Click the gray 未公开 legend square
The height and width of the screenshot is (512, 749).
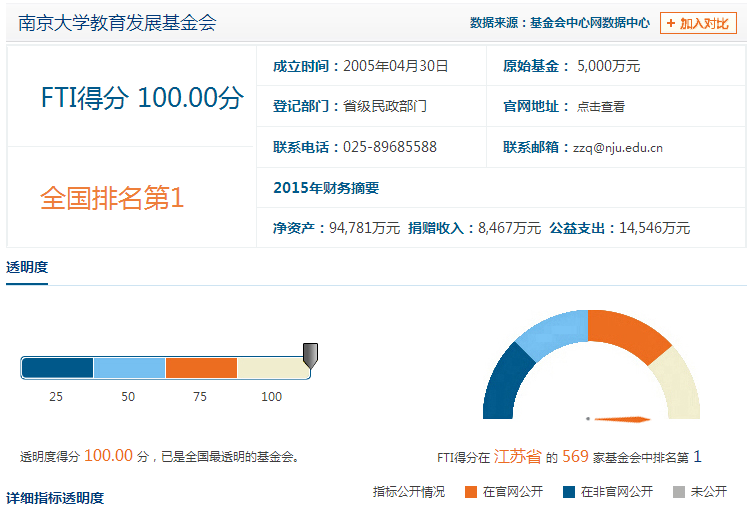point(679,492)
